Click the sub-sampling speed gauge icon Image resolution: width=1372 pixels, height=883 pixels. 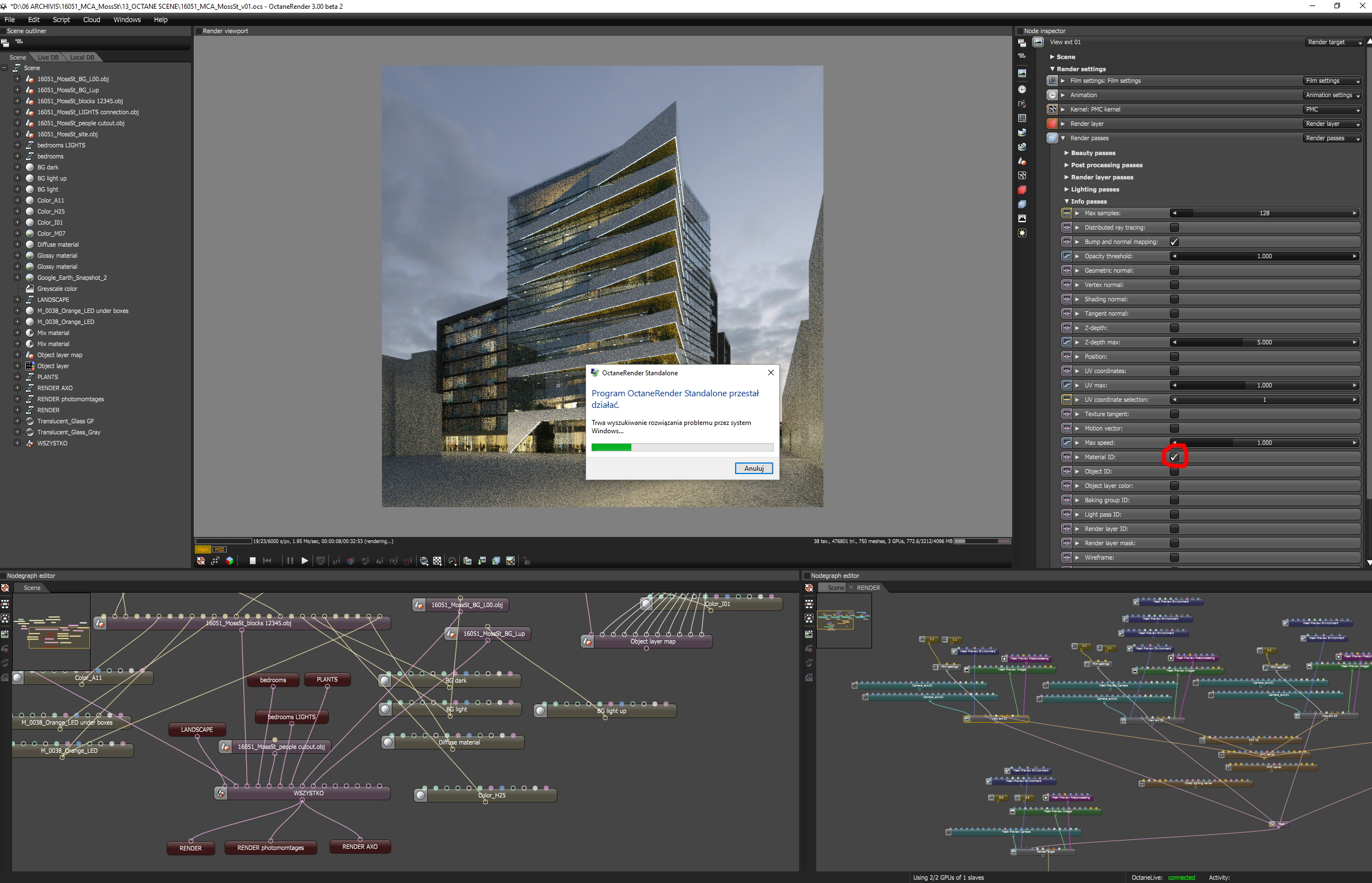(x=453, y=561)
